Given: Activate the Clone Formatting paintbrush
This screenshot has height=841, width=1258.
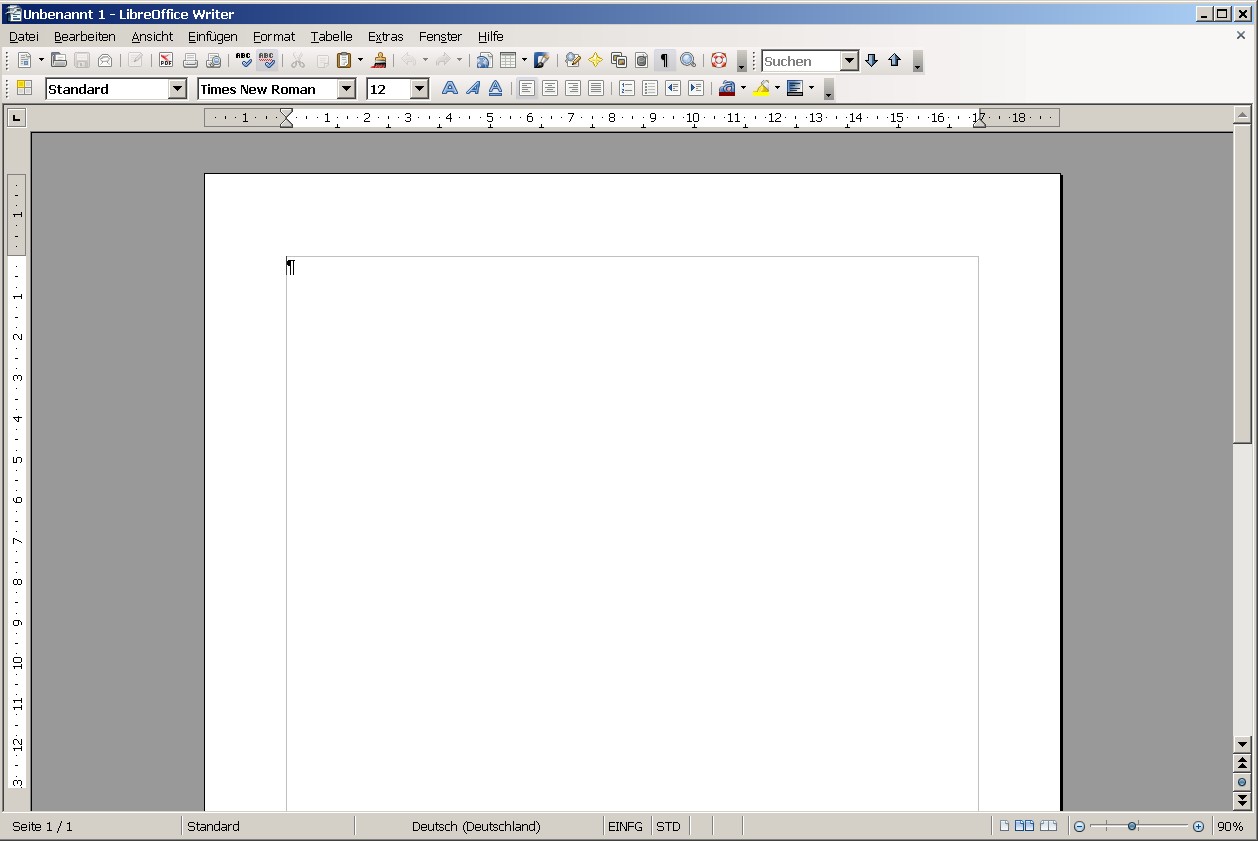Looking at the screenshot, I should click(379, 60).
